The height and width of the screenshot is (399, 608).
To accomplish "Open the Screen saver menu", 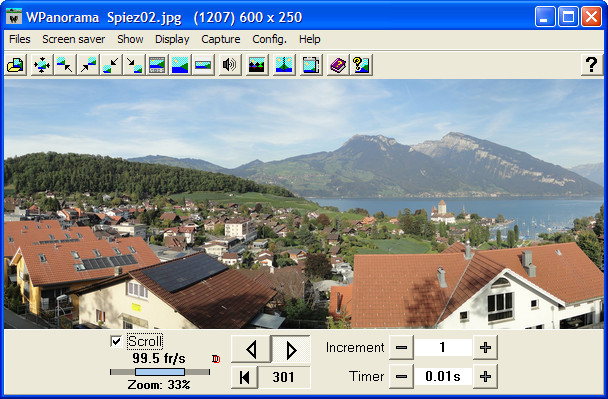I will (x=74, y=39).
